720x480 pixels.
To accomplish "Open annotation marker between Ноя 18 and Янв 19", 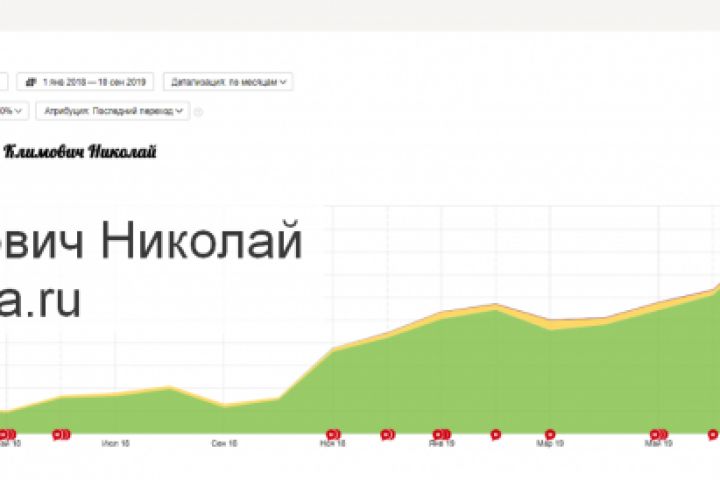I will tap(388, 435).
